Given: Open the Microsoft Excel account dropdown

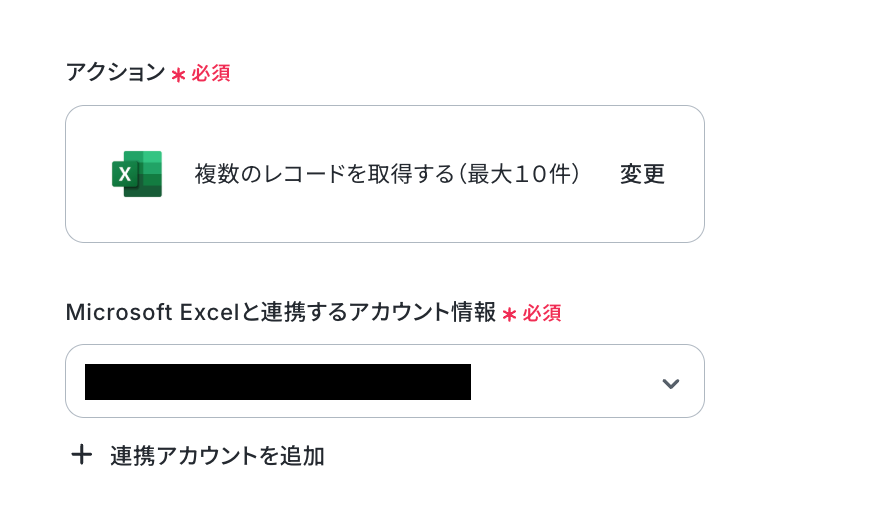Looking at the screenshot, I should (385, 381).
